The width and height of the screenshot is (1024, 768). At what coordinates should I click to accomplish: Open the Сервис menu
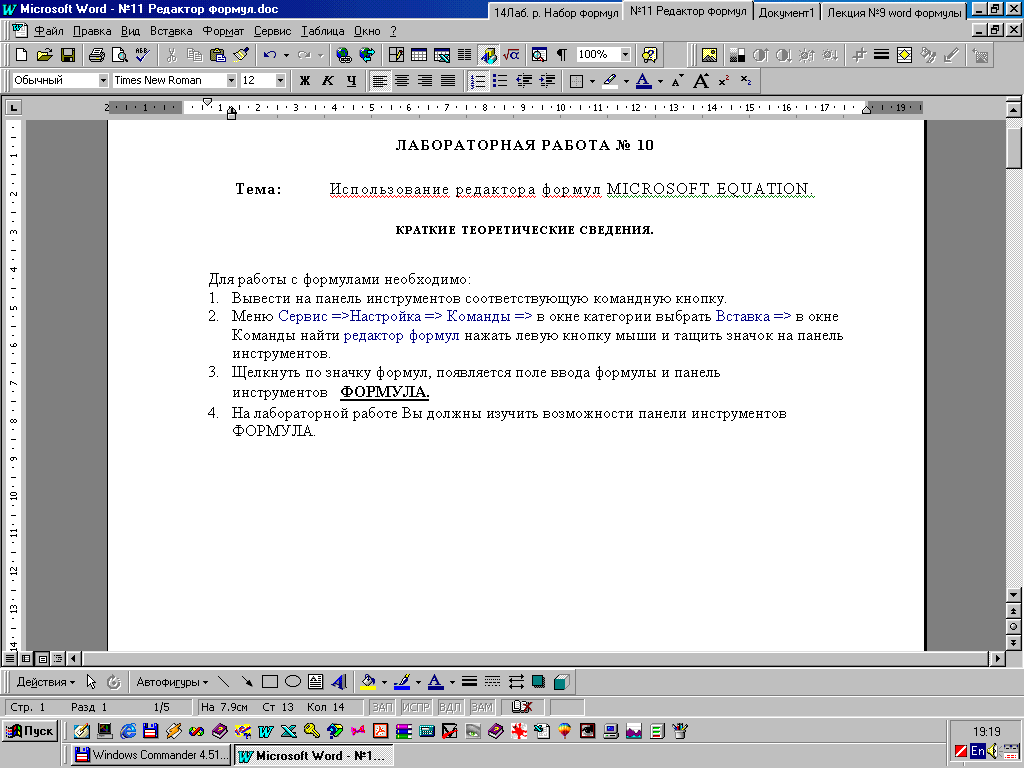(272, 31)
